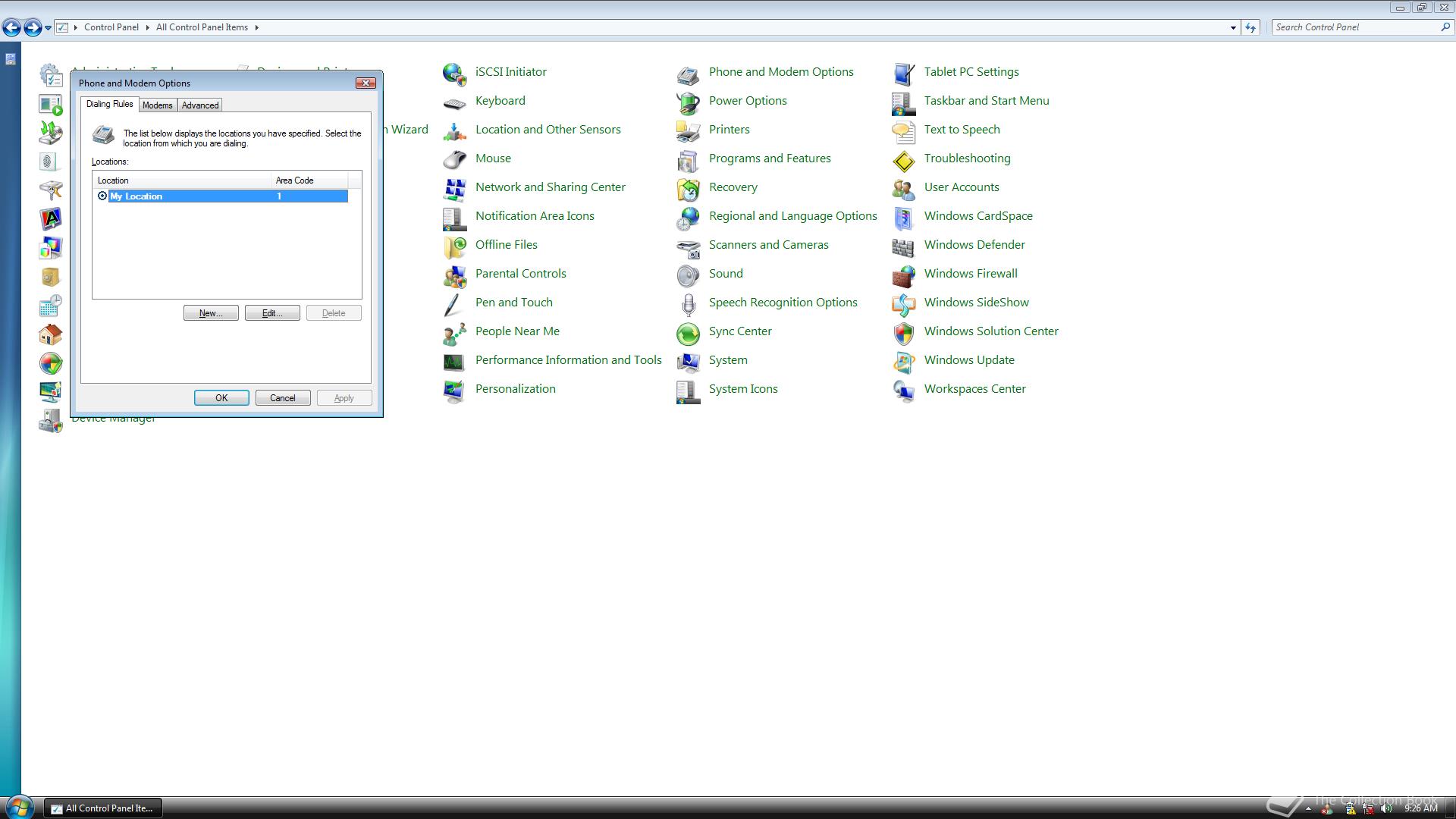Open the Recovery icon
This screenshot has width=1456, height=819.
(x=688, y=188)
